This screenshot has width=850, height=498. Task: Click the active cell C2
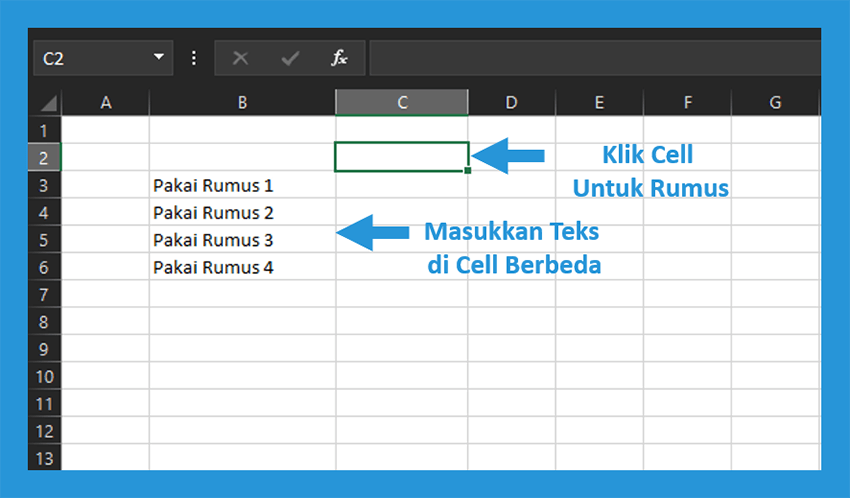click(x=402, y=157)
